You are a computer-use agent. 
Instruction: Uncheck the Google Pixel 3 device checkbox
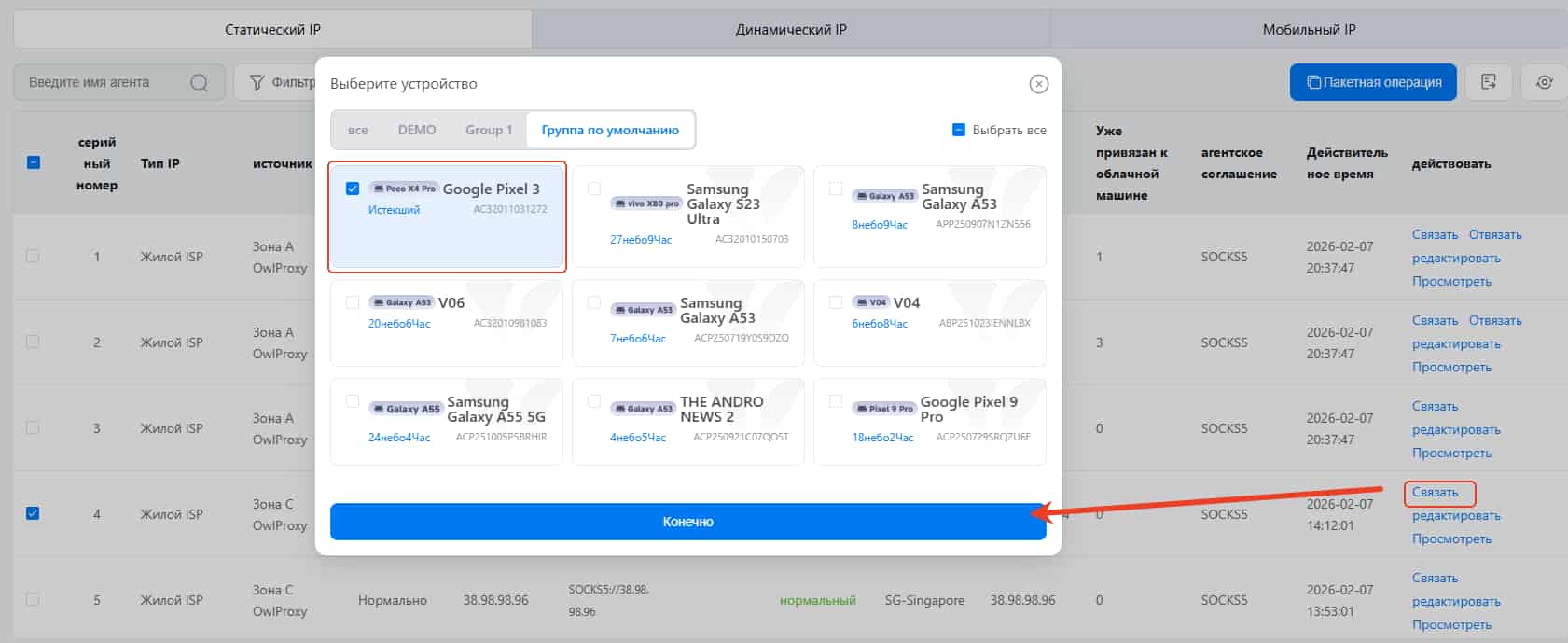(353, 189)
